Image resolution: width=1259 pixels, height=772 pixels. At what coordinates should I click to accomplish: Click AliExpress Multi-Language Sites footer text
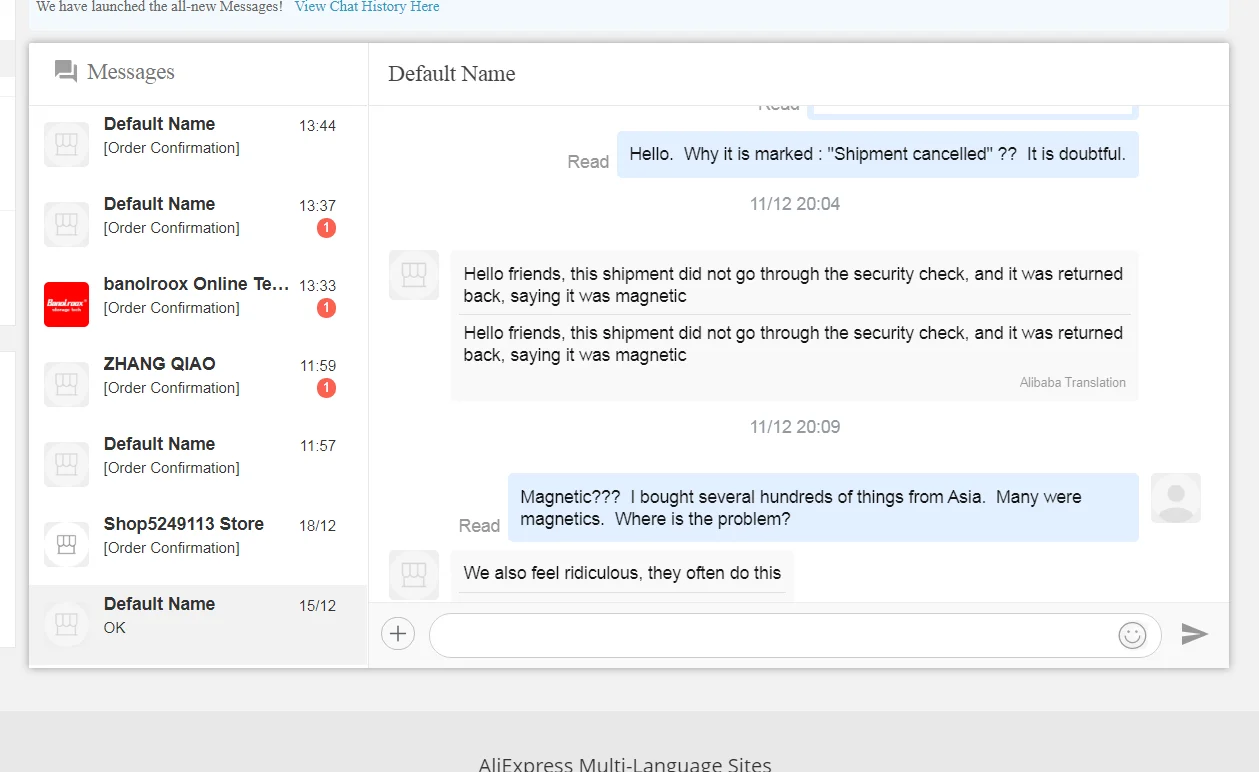(625, 764)
